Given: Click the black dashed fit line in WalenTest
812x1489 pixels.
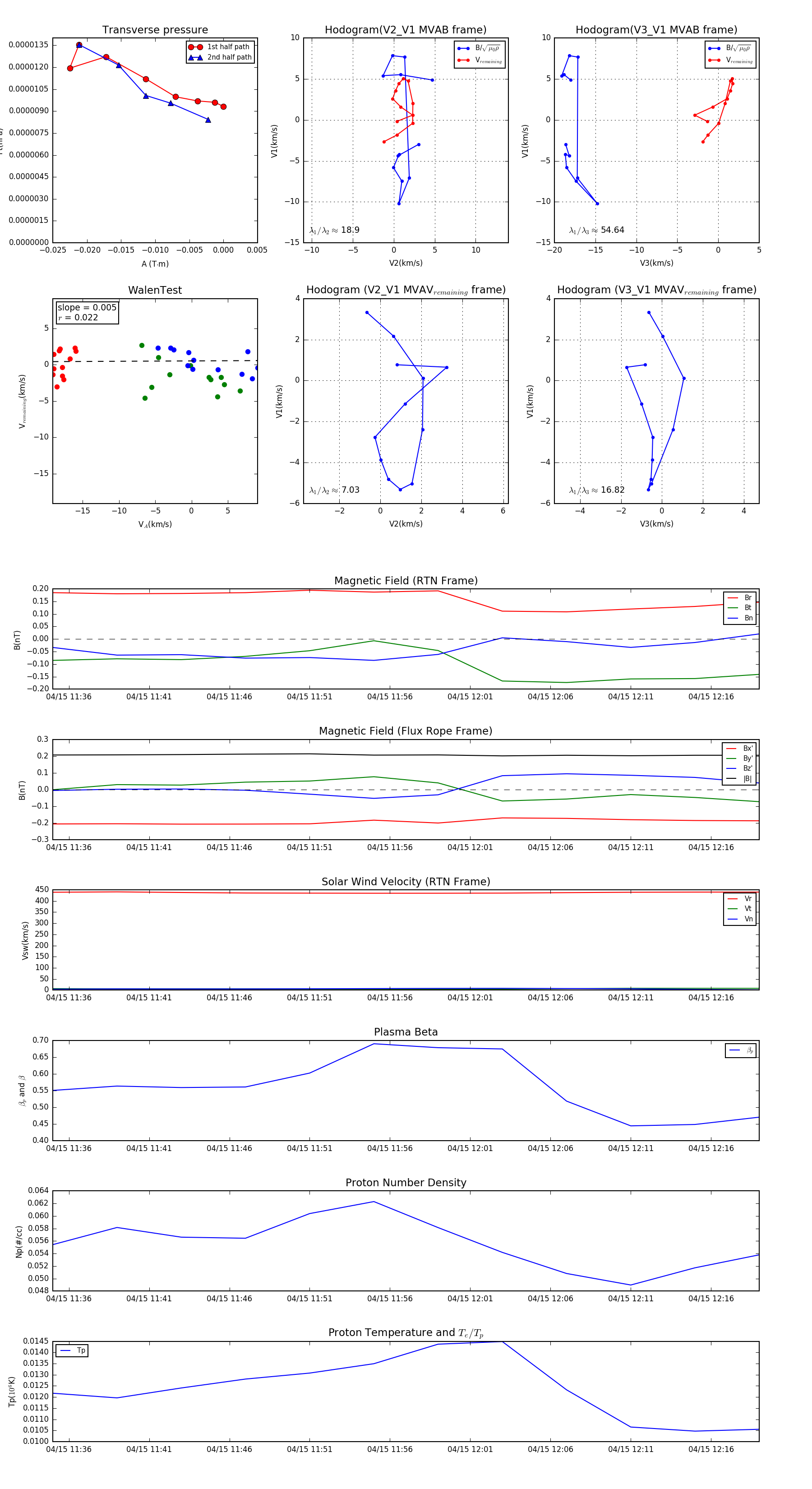Looking at the screenshot, I should coord(155,361).
